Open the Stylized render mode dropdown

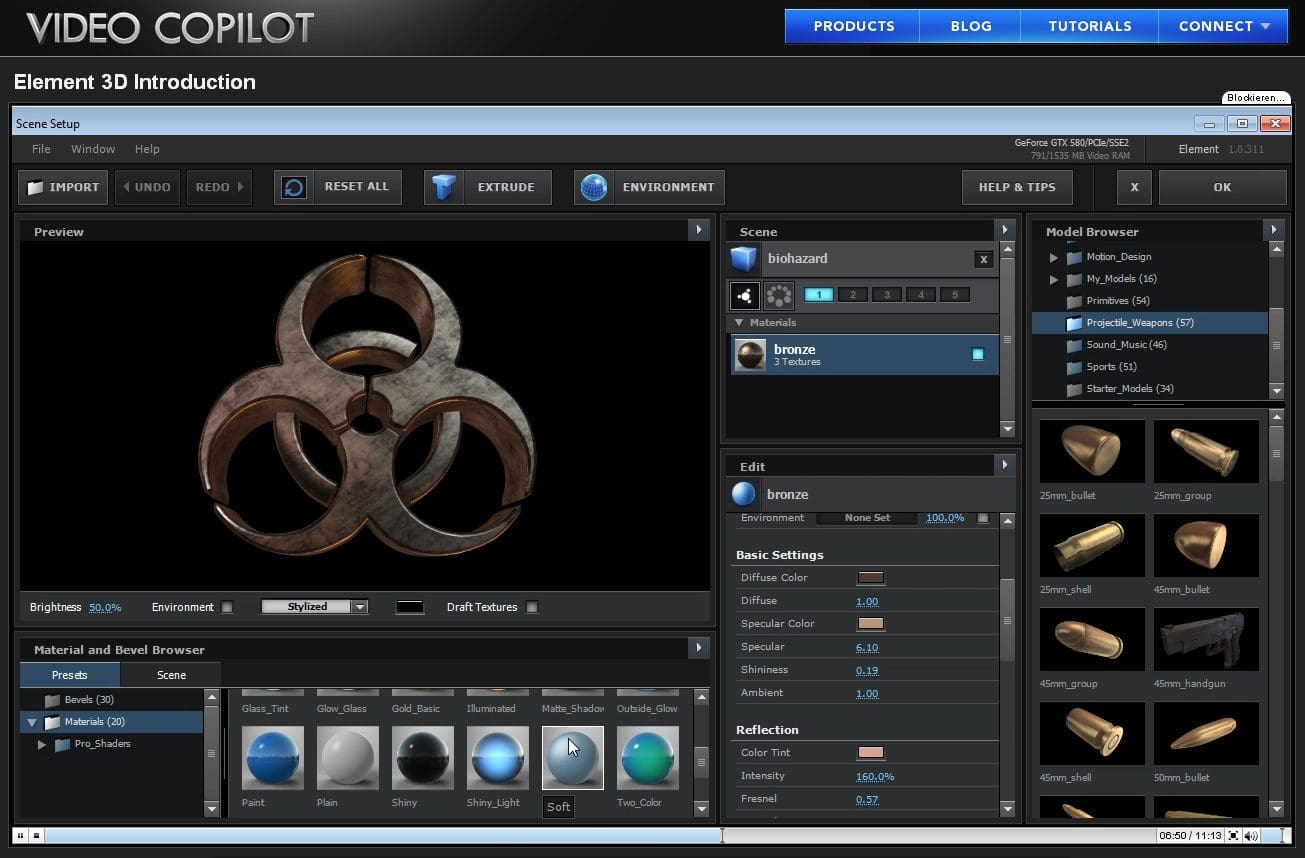pos(315,607)
